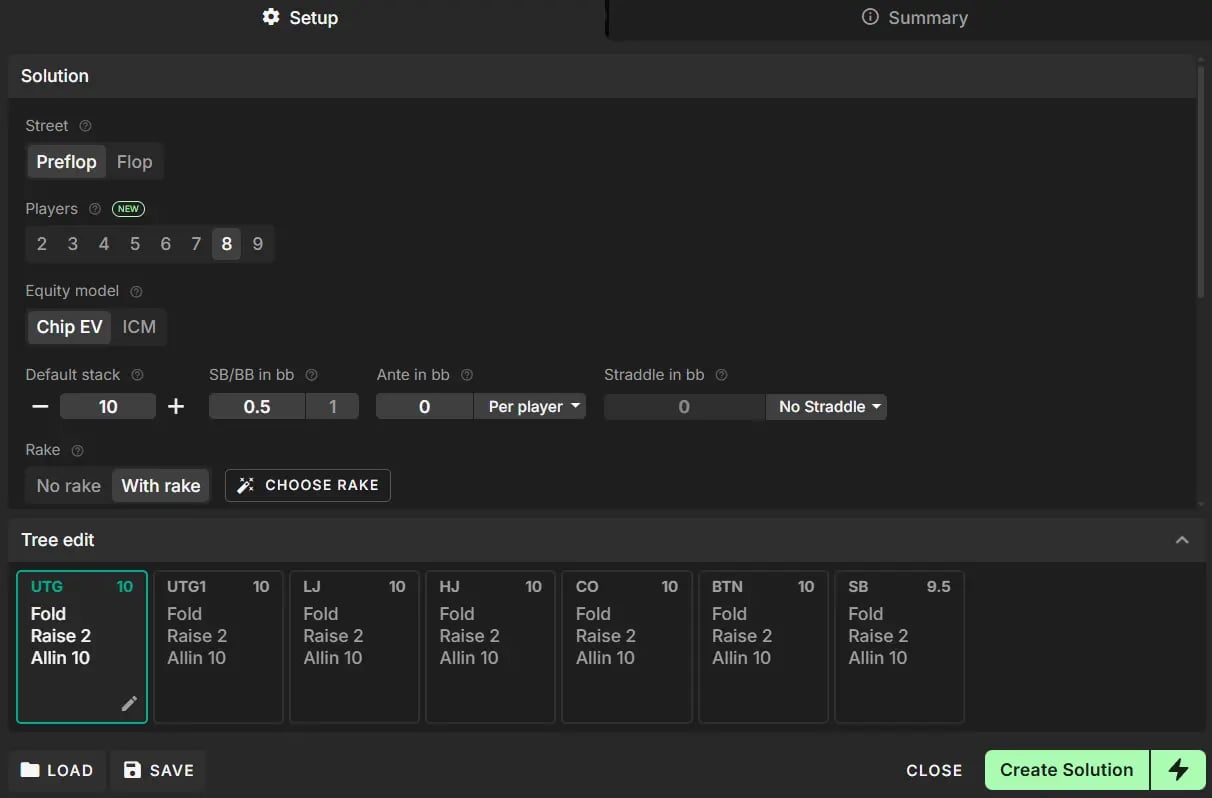
Task: Select the UTG position card
Action: (x=82, y=647)
